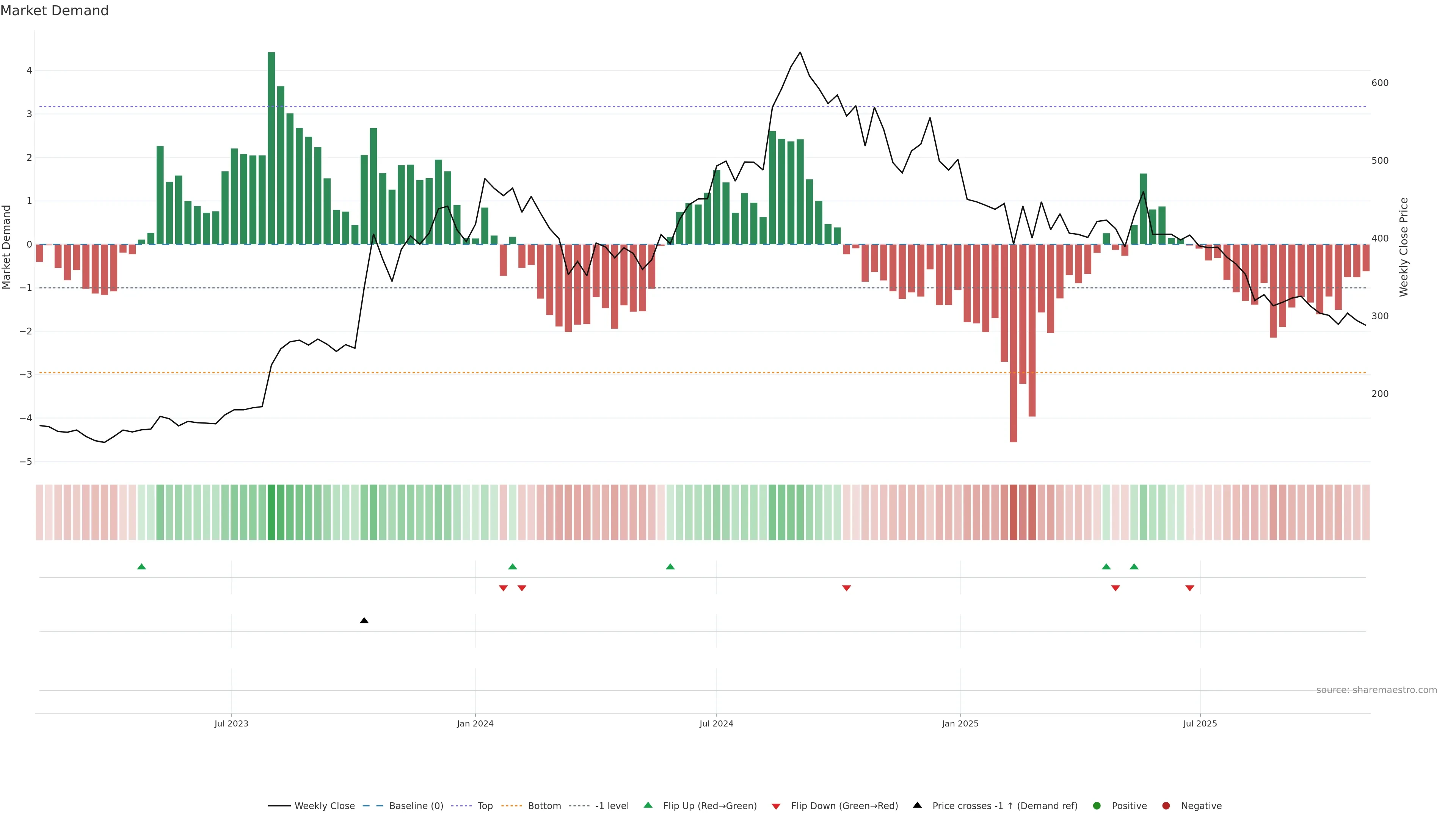Screen dimensions: 1456x819
Task: Click the green flip-up marker before Jul 2024
Action: click(x=670, y=566)
